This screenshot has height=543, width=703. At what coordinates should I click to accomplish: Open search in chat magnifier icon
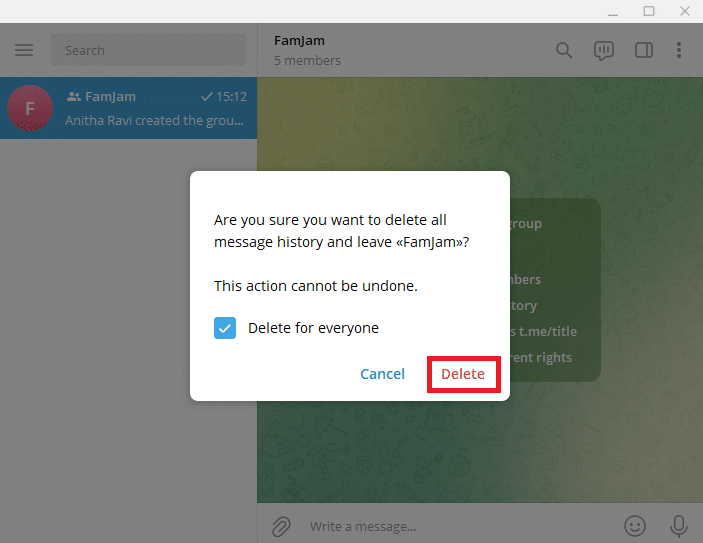click(x=564, y=50)
